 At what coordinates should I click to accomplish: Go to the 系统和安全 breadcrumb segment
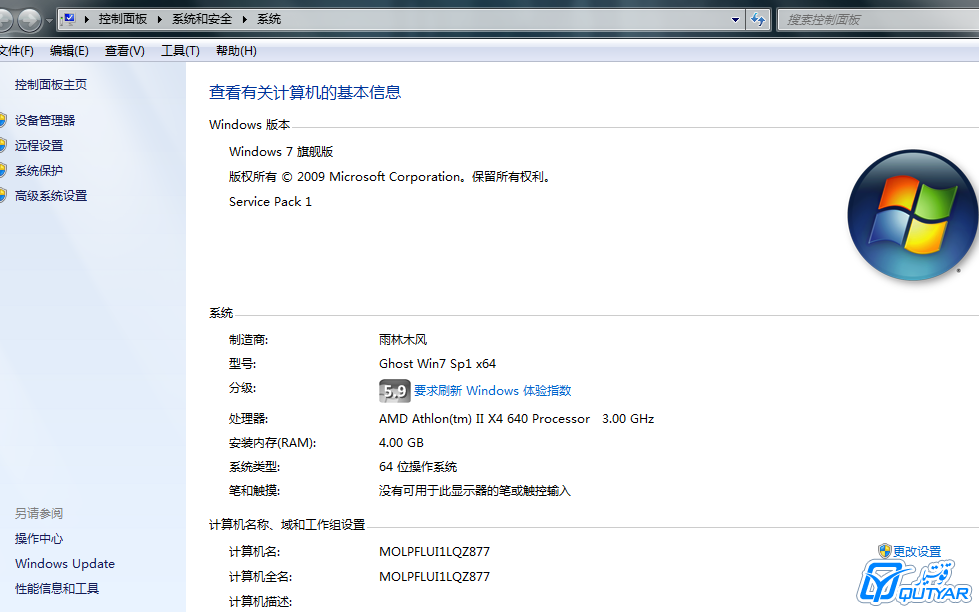point(202,19)
